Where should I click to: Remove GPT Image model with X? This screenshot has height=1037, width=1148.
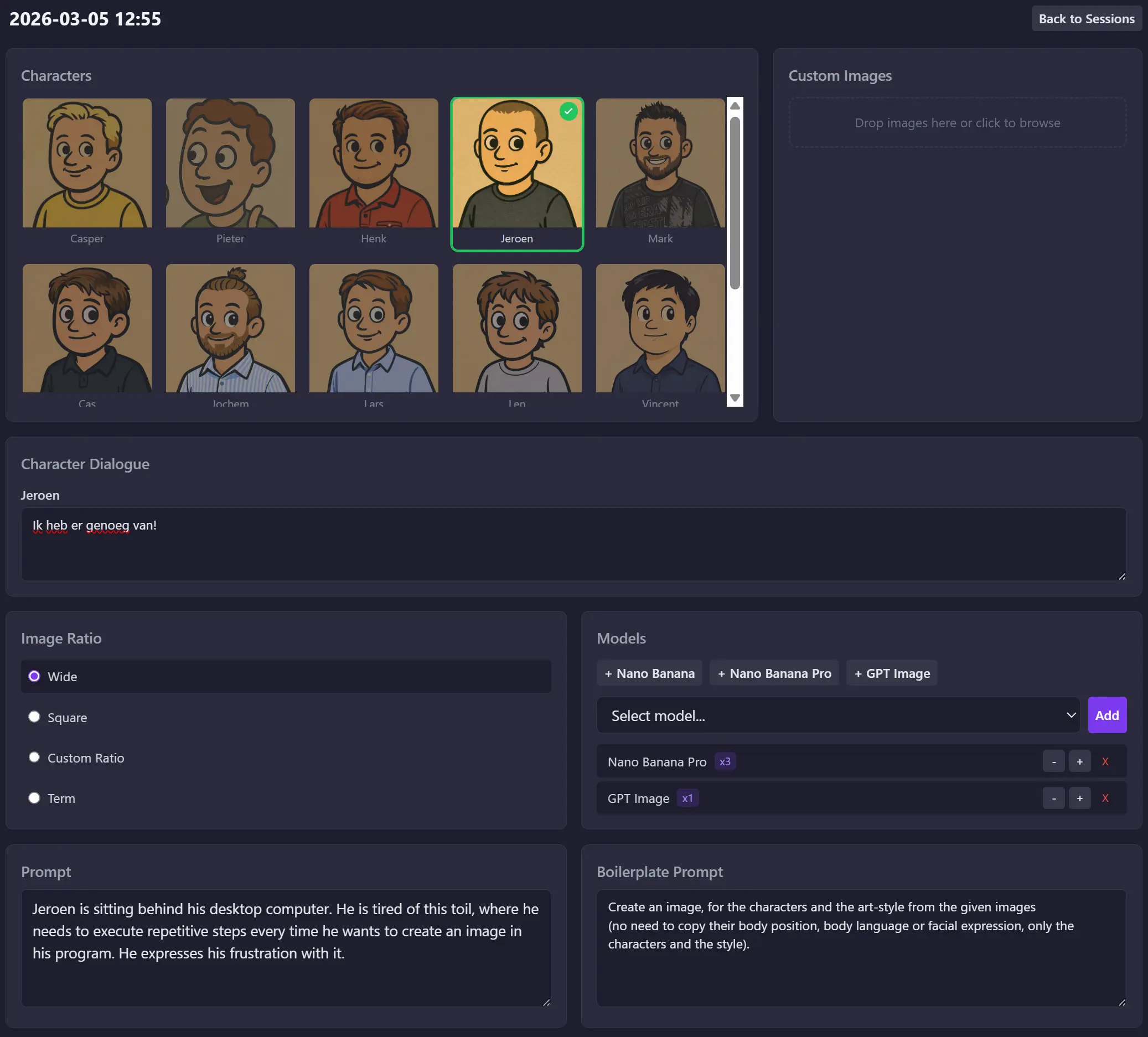[x=1105, y=798]
